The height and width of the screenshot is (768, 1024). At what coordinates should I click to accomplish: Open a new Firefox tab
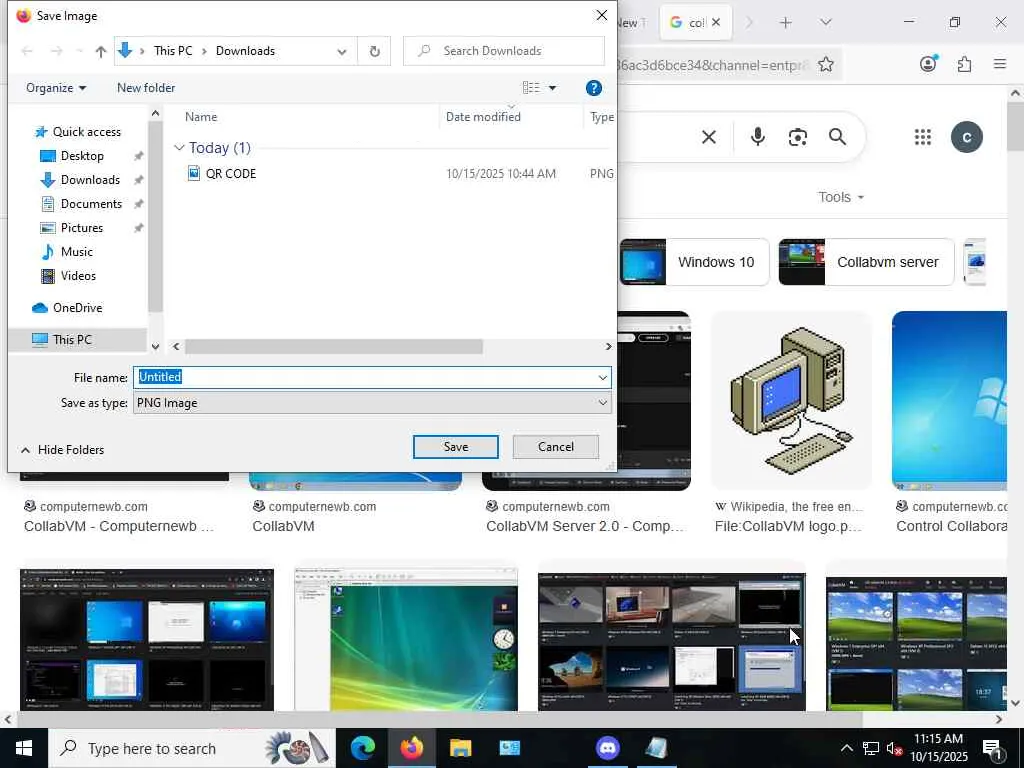point(786,23)
